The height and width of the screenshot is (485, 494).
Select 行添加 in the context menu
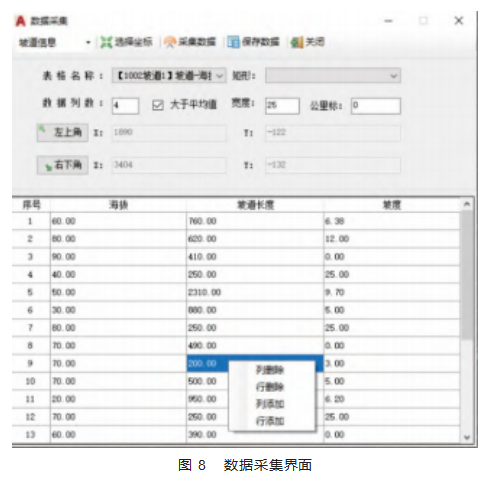pyautogui.click(x=270, y=421)
